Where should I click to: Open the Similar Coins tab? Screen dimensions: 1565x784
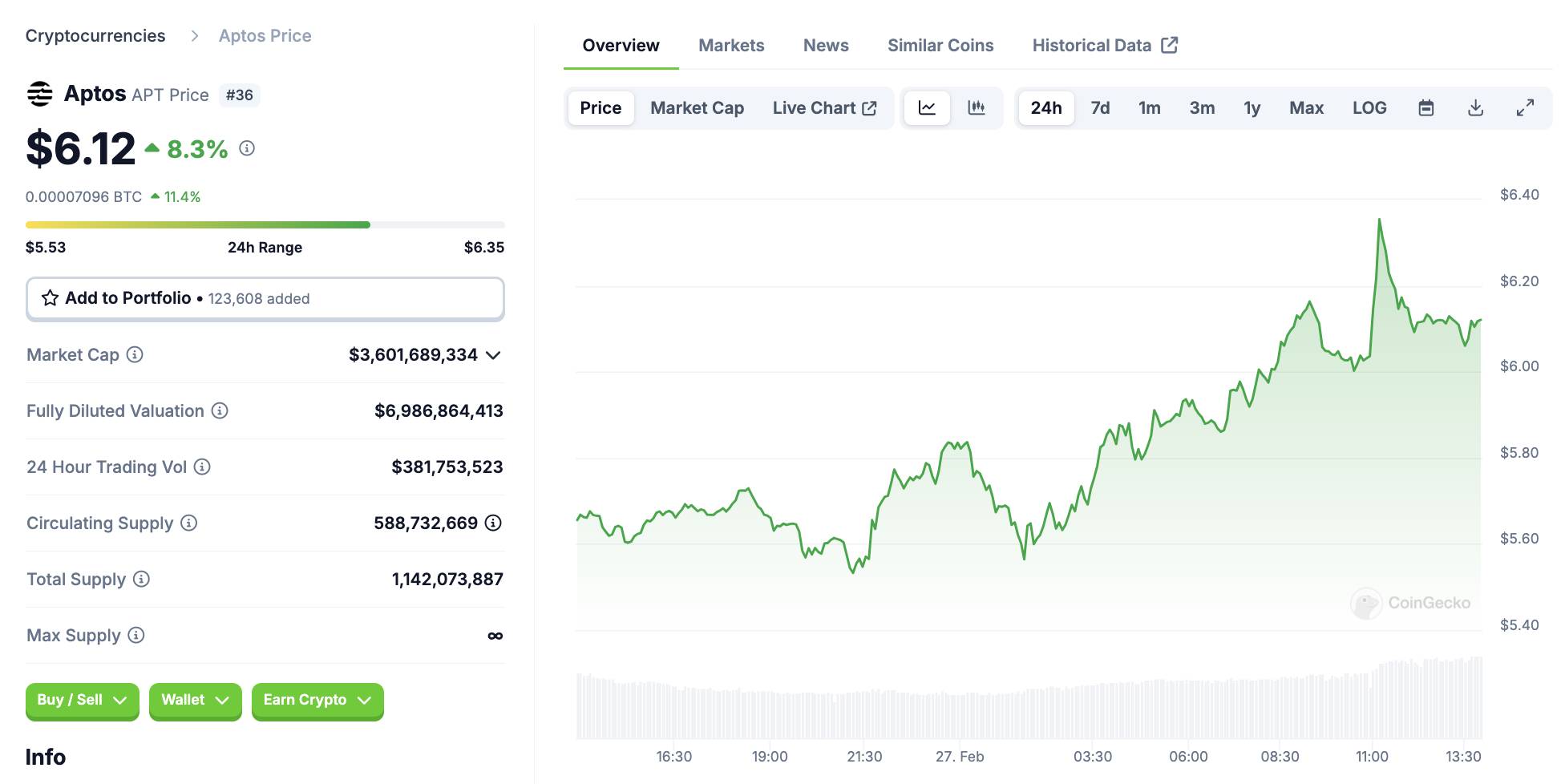click(x=940, y=46)
